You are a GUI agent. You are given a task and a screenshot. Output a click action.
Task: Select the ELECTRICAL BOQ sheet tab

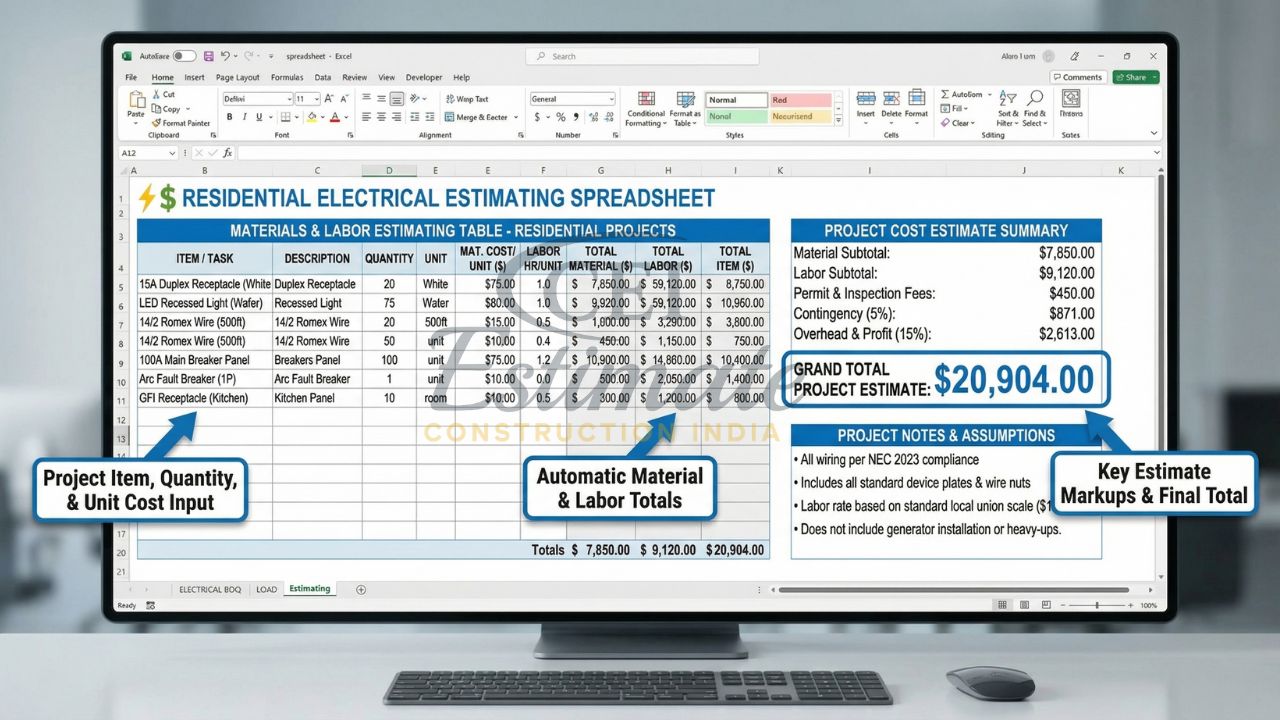coord(210,589)
